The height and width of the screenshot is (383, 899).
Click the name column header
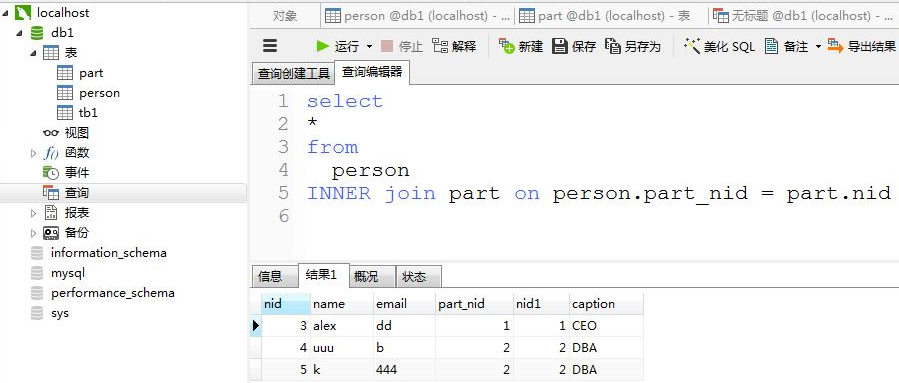point(342,304)
